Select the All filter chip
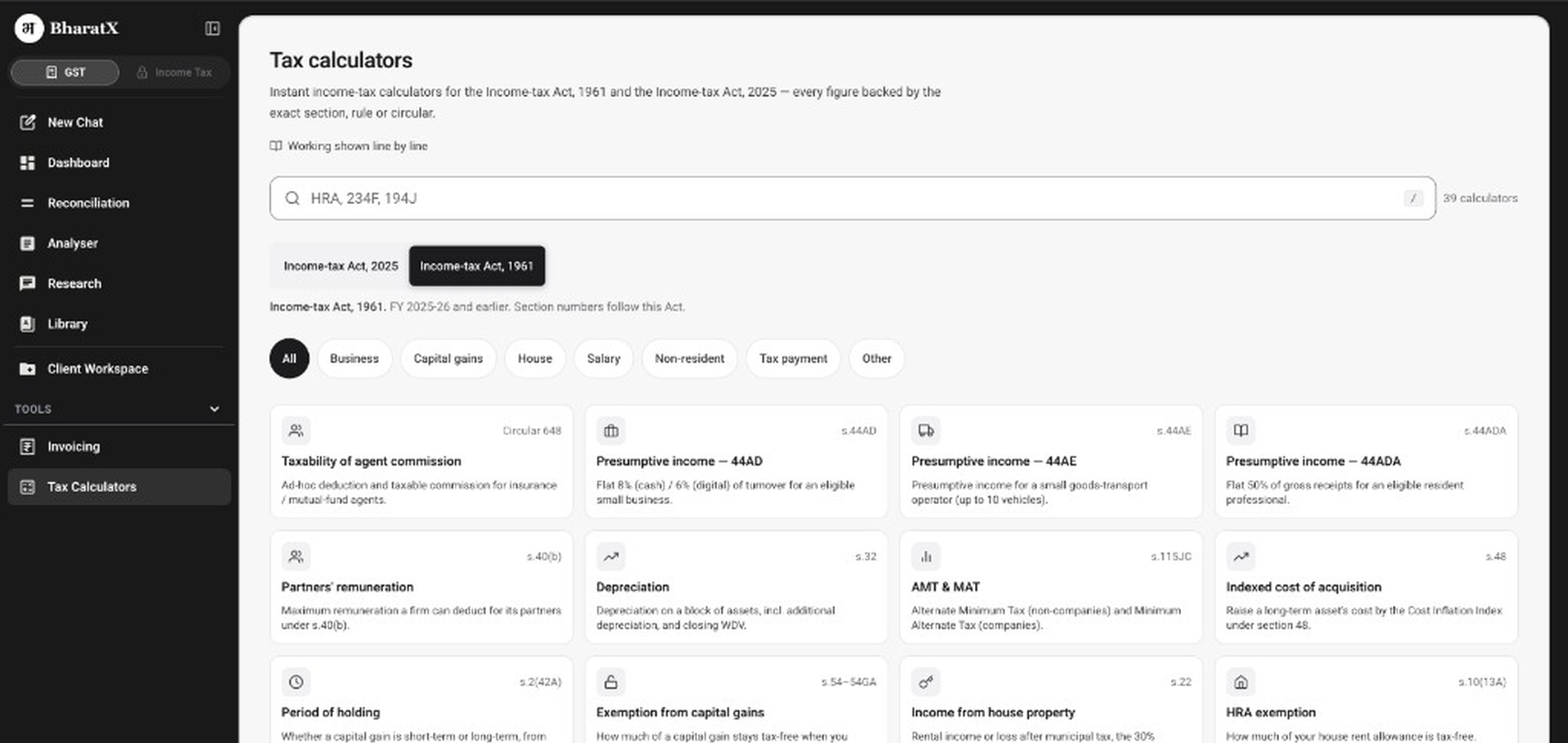 tap(289, 358)
